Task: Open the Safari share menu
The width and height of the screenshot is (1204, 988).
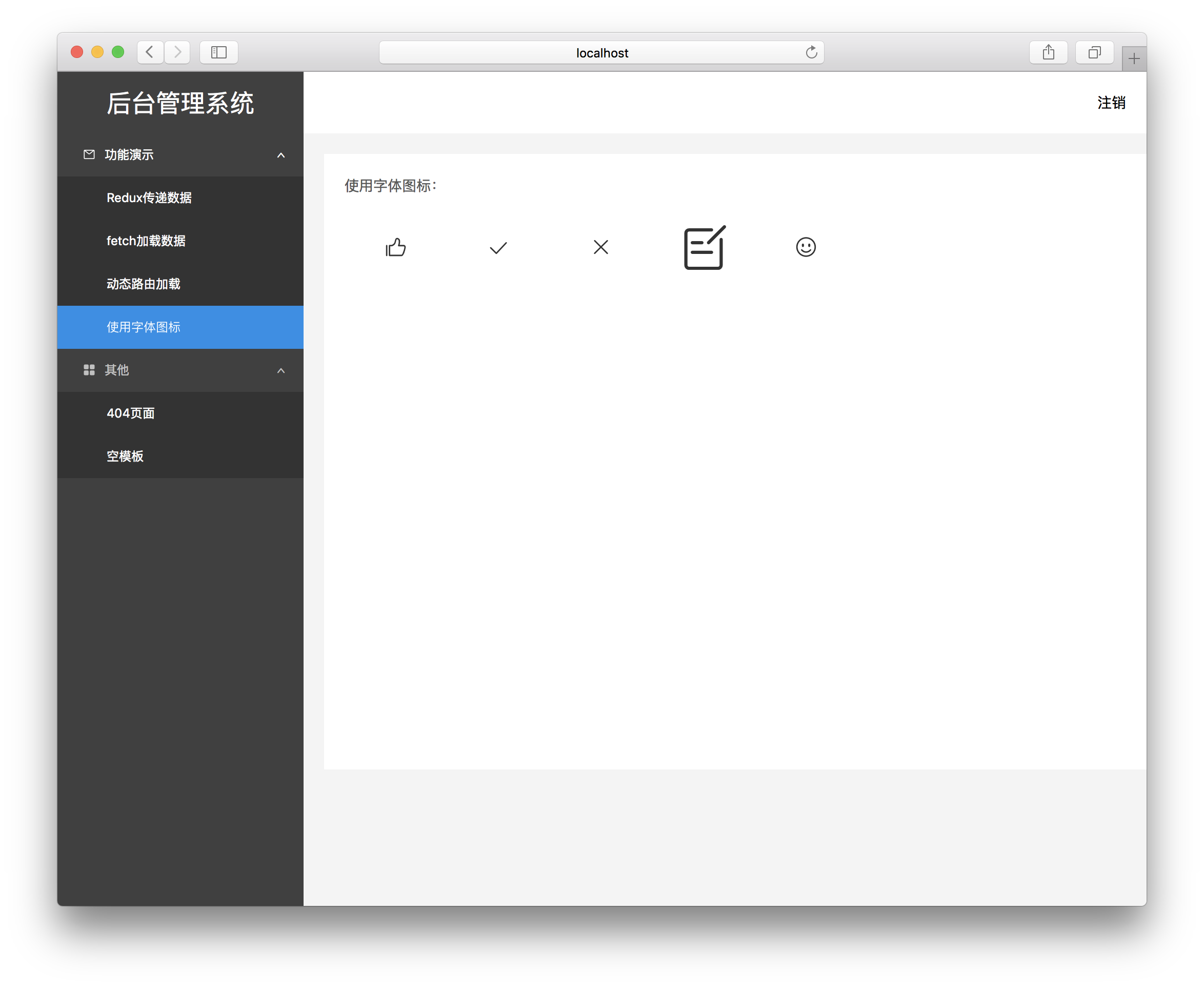Action: (x=1048, y=52)
